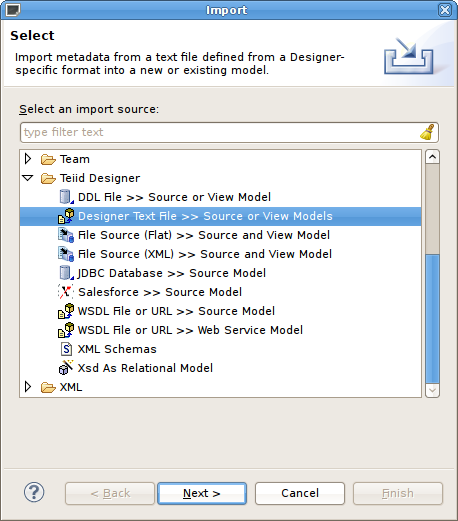Select 'WSDL File or URL >> Source Model'
Image resolution: width=458 pixels, height=521 pixels.
coord(176,311)
